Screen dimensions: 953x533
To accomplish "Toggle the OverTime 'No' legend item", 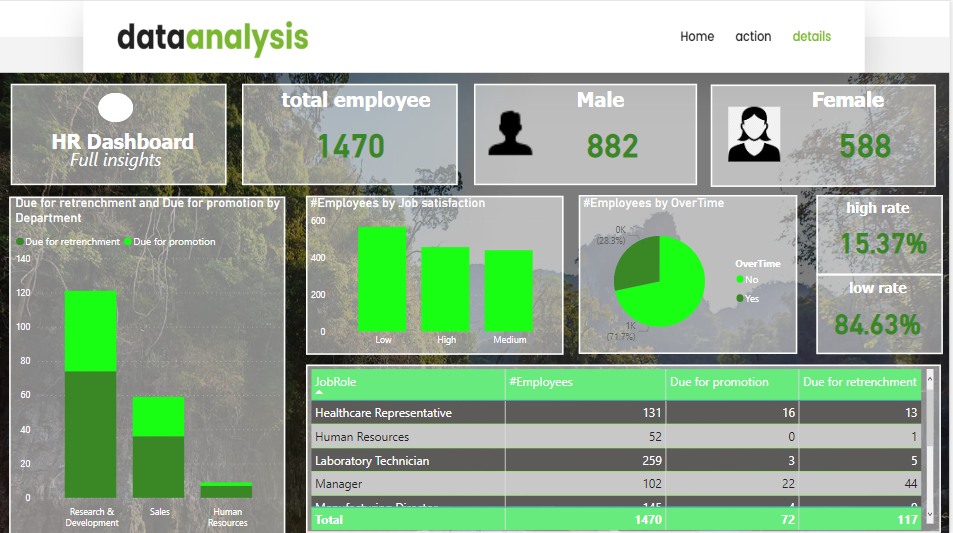I will 740,280.
